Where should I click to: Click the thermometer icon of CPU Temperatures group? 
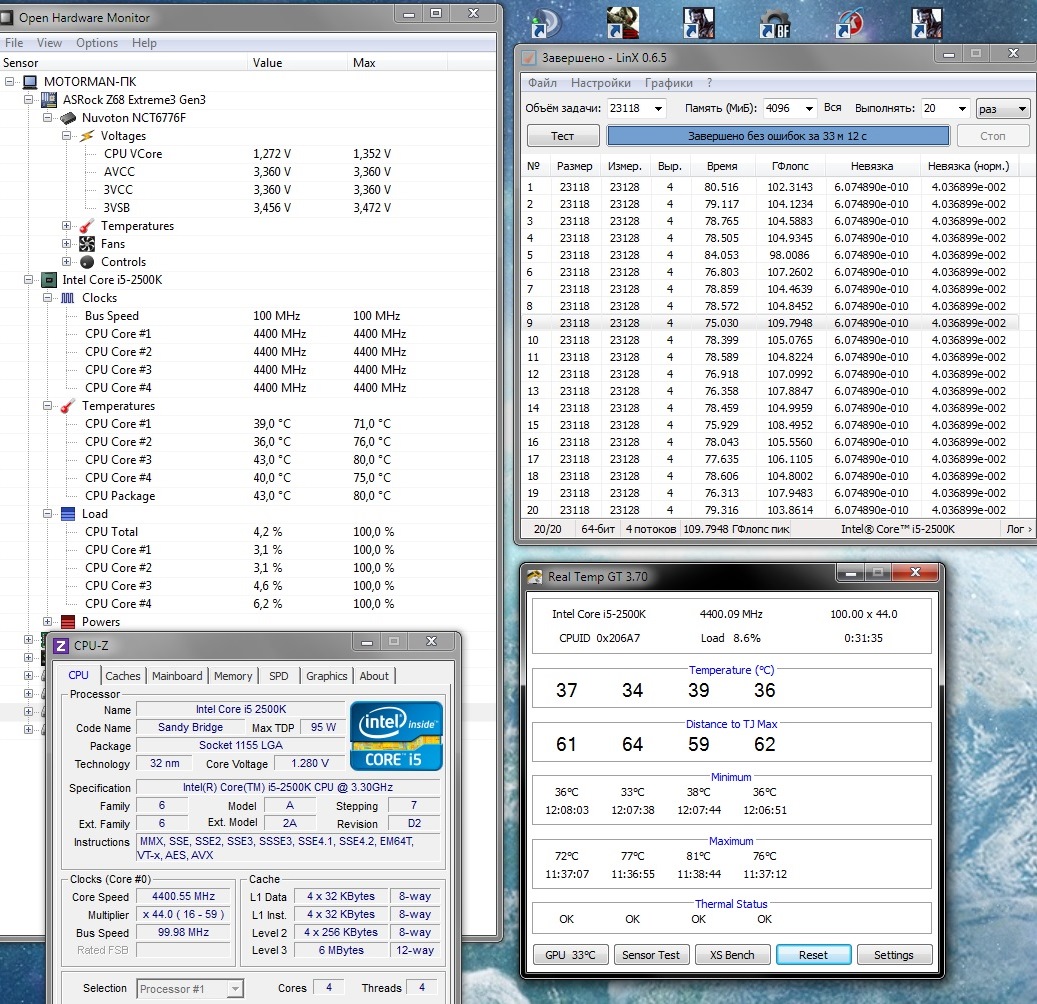click(67, 406)
